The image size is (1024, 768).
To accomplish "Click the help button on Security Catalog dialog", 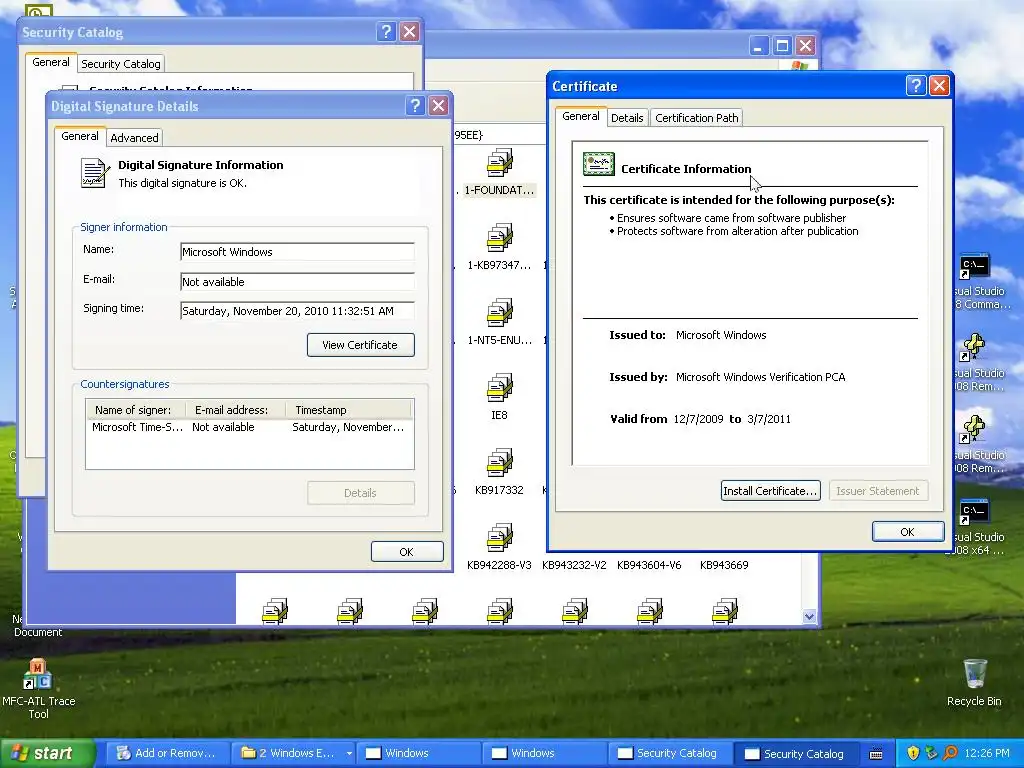I will 386,31.
